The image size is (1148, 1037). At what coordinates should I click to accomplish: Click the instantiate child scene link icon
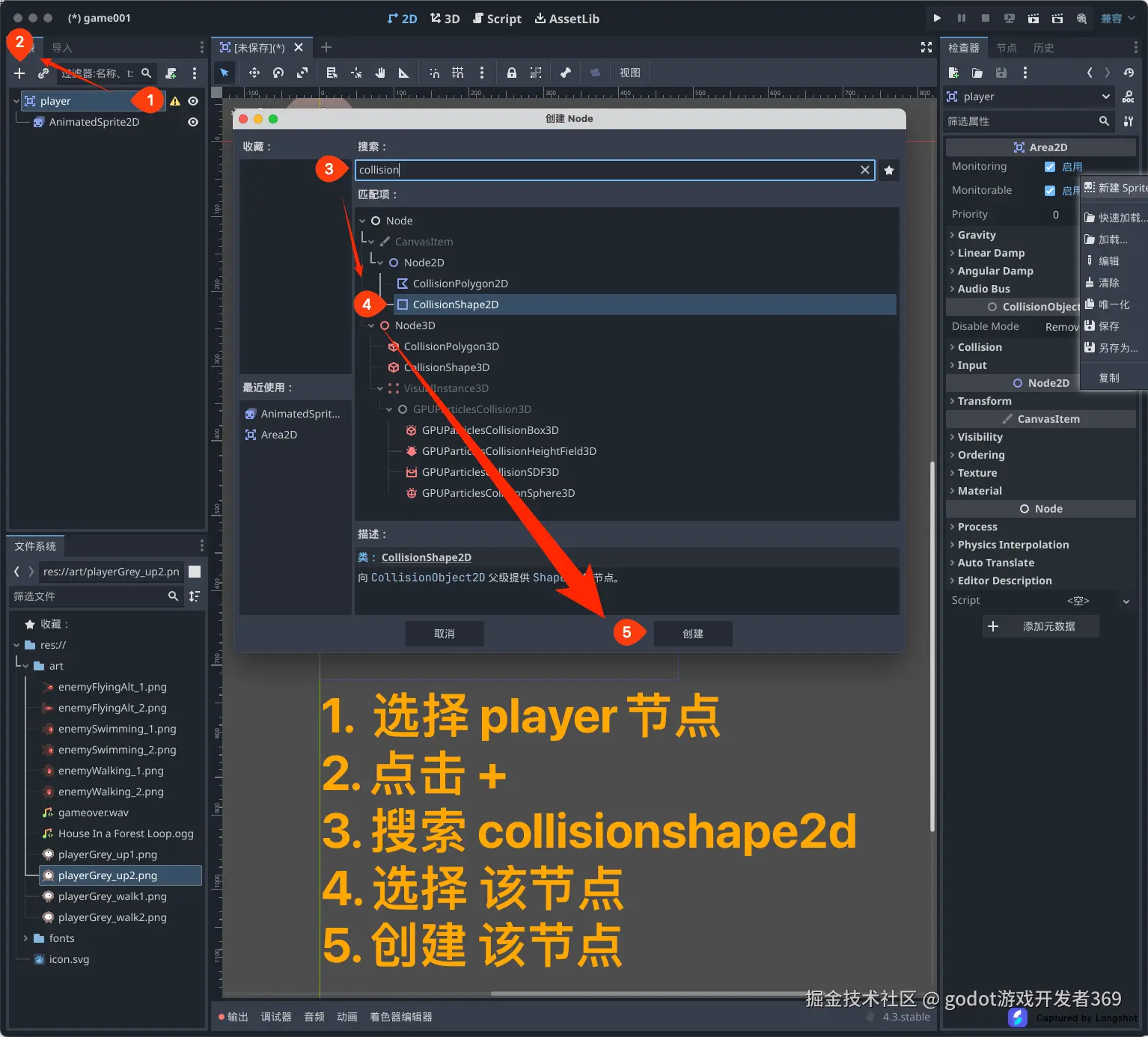pyautogui.click(x=43, y=73)
